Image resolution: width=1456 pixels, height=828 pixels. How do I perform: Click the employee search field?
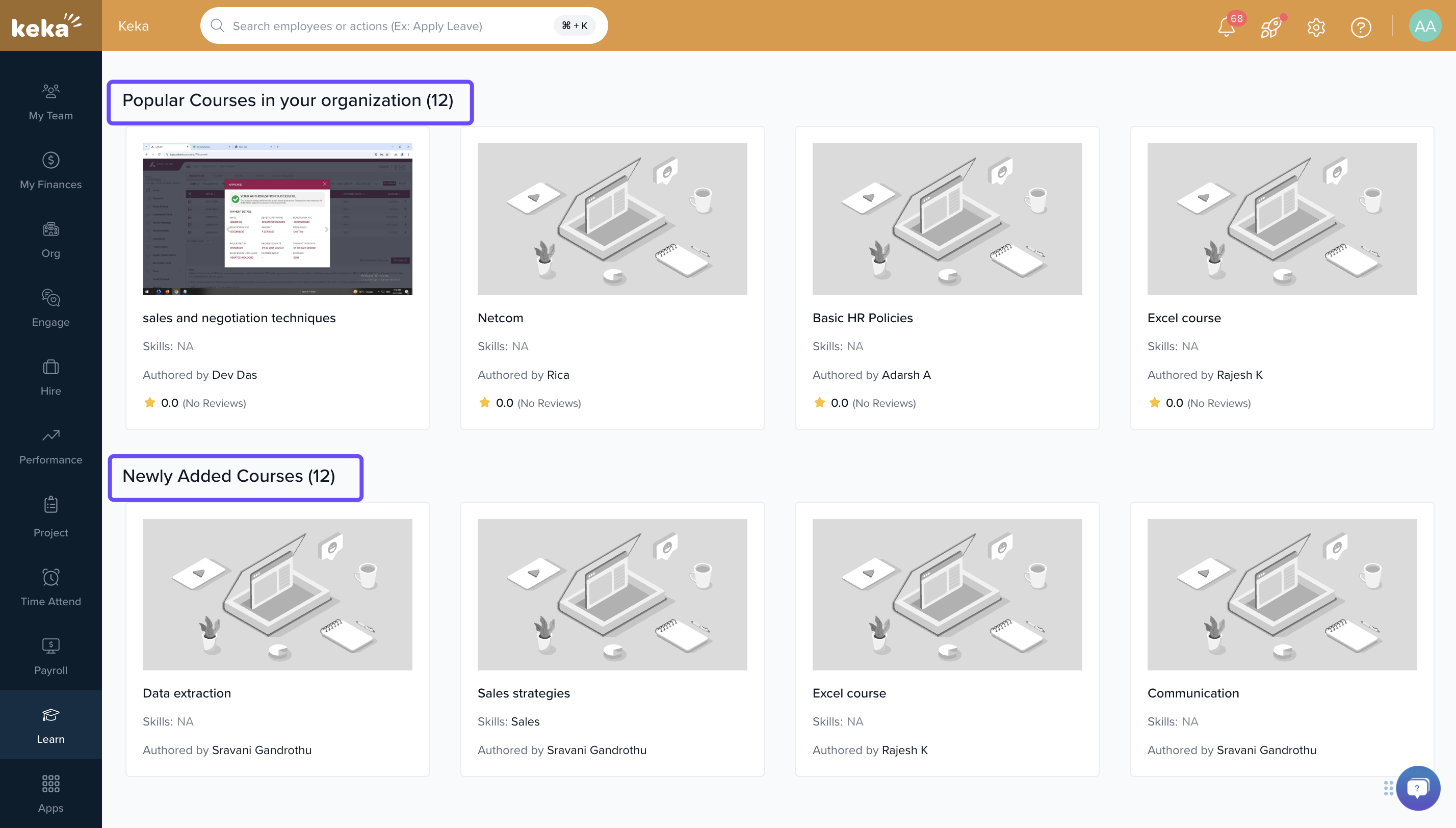[386, 26]
